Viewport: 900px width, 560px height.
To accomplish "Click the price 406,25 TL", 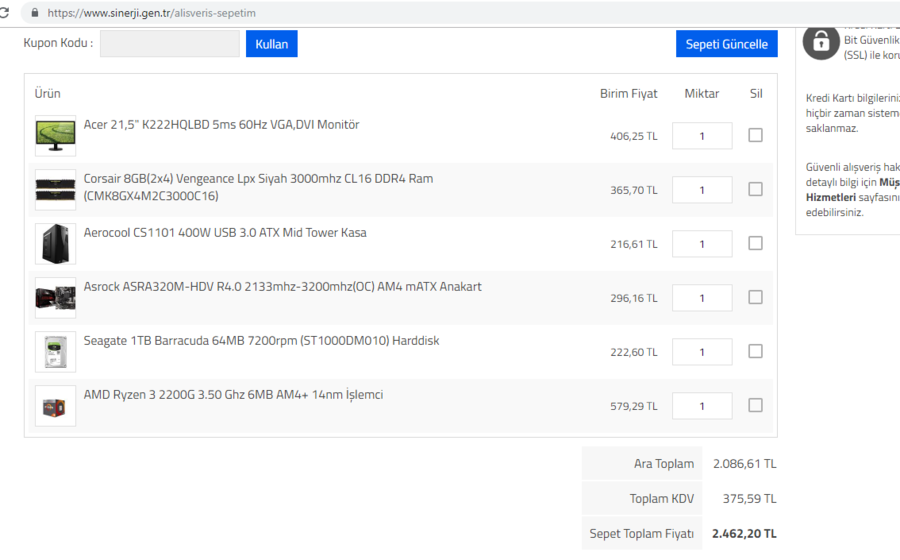I will tap(634, 136).
